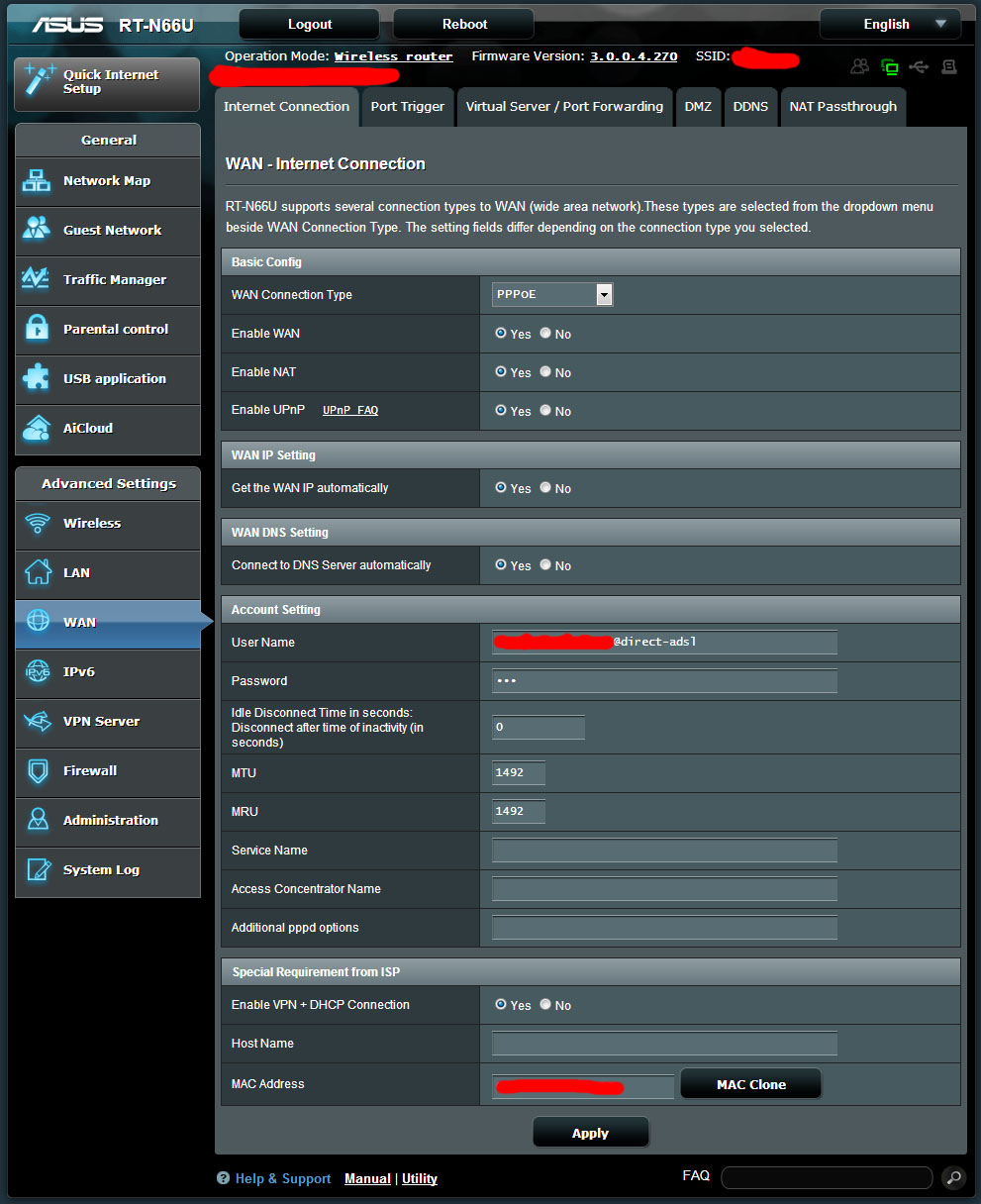Open Guest Network via its people icon
The height and width of the screenshot is (1204, 981).
coord(37,230)
